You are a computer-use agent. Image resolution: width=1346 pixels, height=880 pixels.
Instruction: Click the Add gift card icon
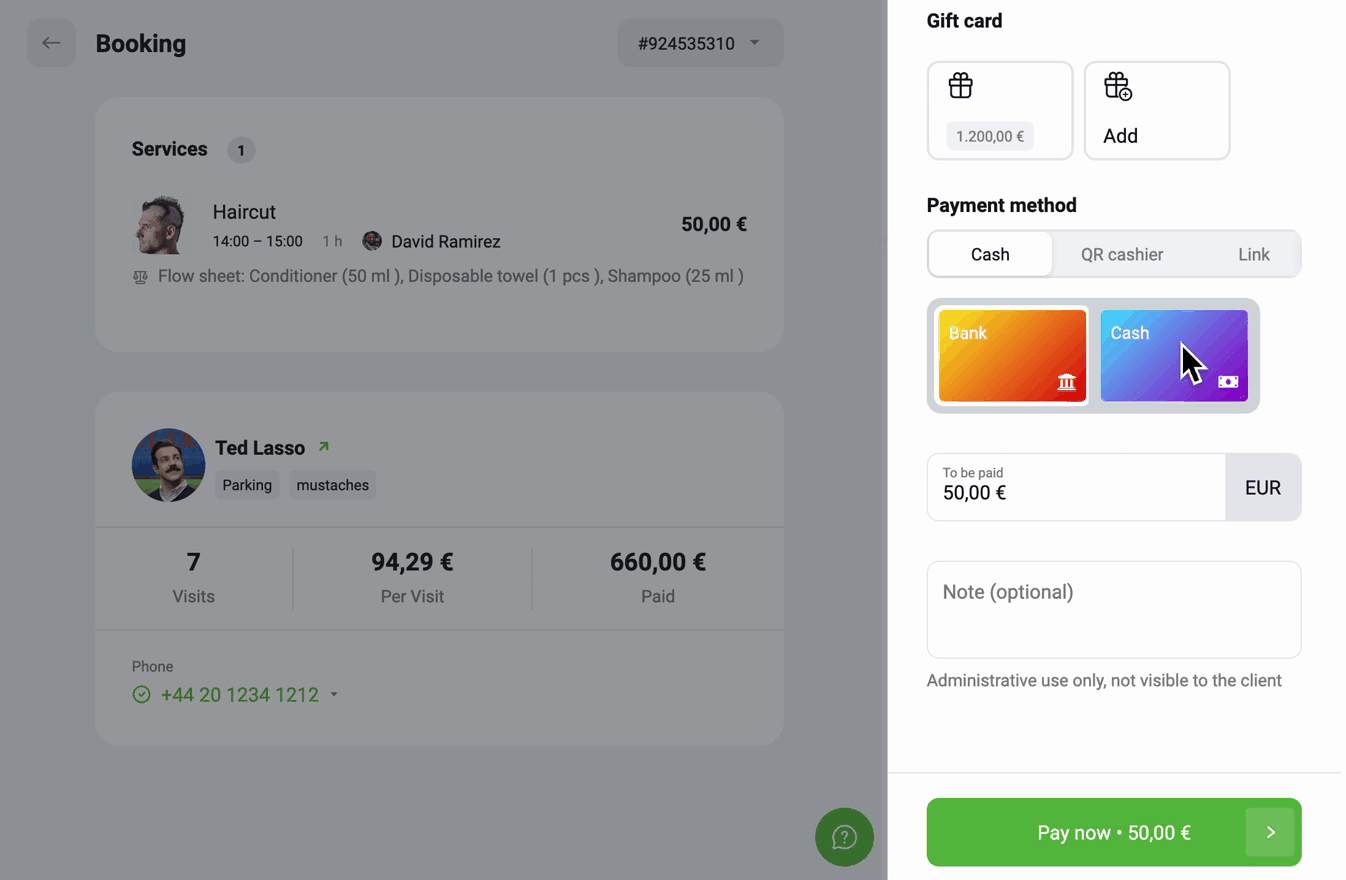pos(1118,87)
